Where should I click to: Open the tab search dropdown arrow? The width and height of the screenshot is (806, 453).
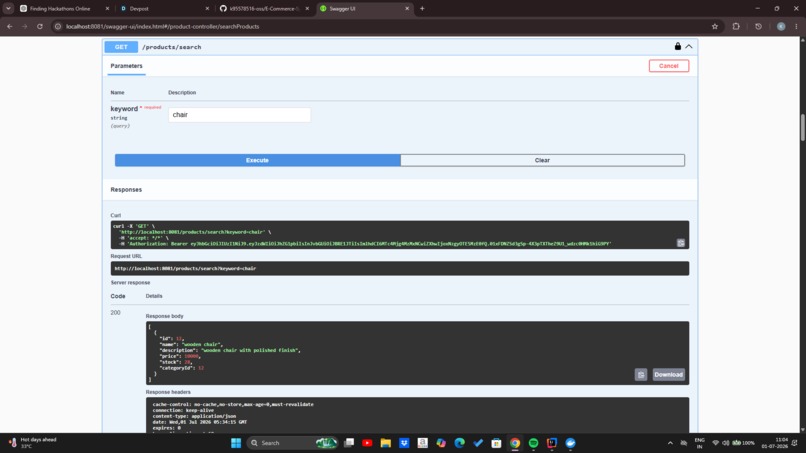(8, 8)
